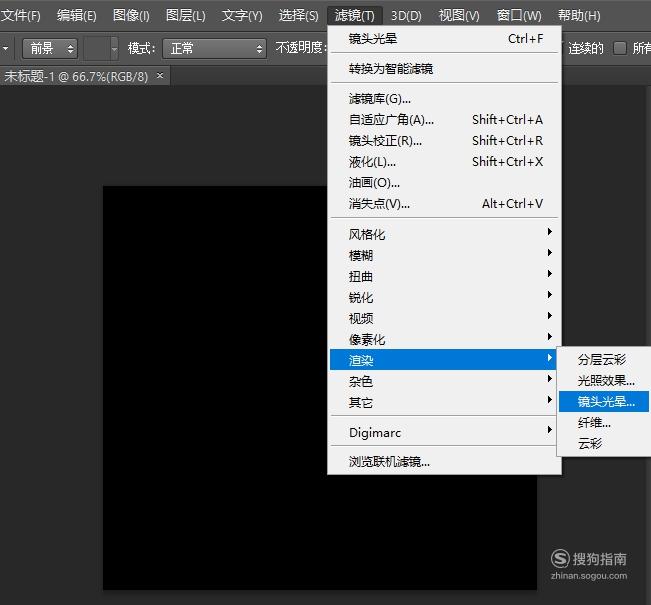Viewport: 651px width, 605px height.
Task: Choose 镜头光晕... in render submenu
Action: [x=604, y=402]
